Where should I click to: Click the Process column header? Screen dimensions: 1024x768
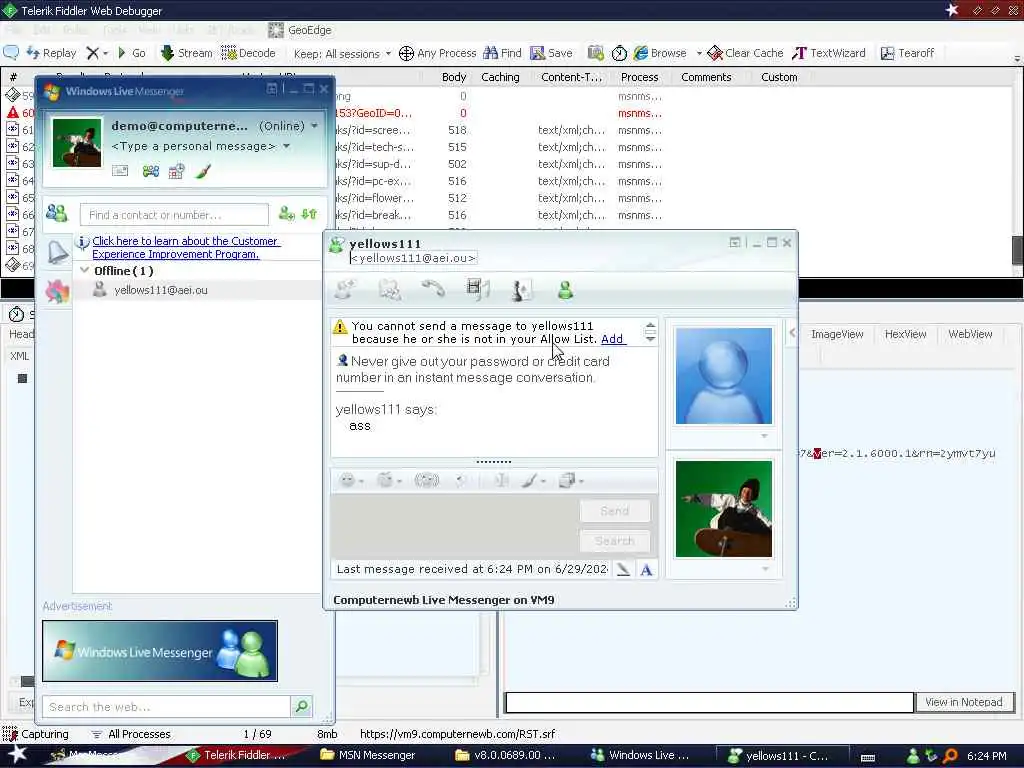tap(639, 77)
